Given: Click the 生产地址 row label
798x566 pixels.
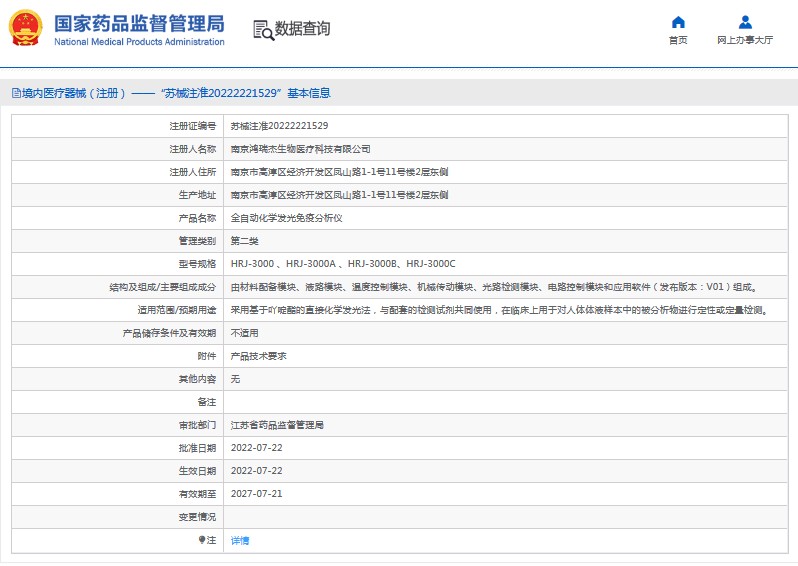Looking at the screenshot, I should (197, 195).
